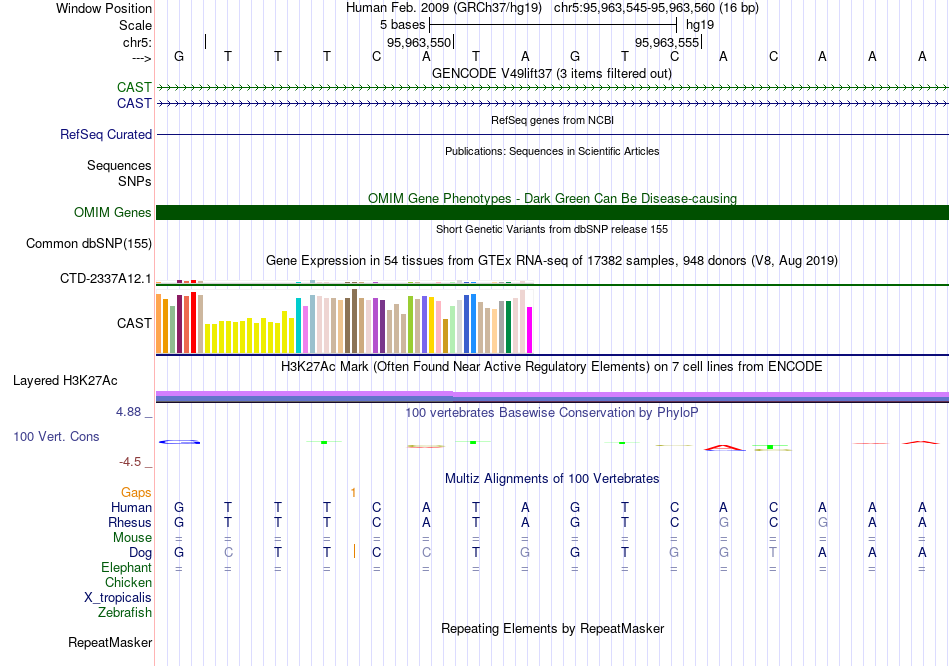The height and width of the screenshot is (666, 950).
Task: Click the X_tropicalis alignment row label
Action: (x=118, y=598)
